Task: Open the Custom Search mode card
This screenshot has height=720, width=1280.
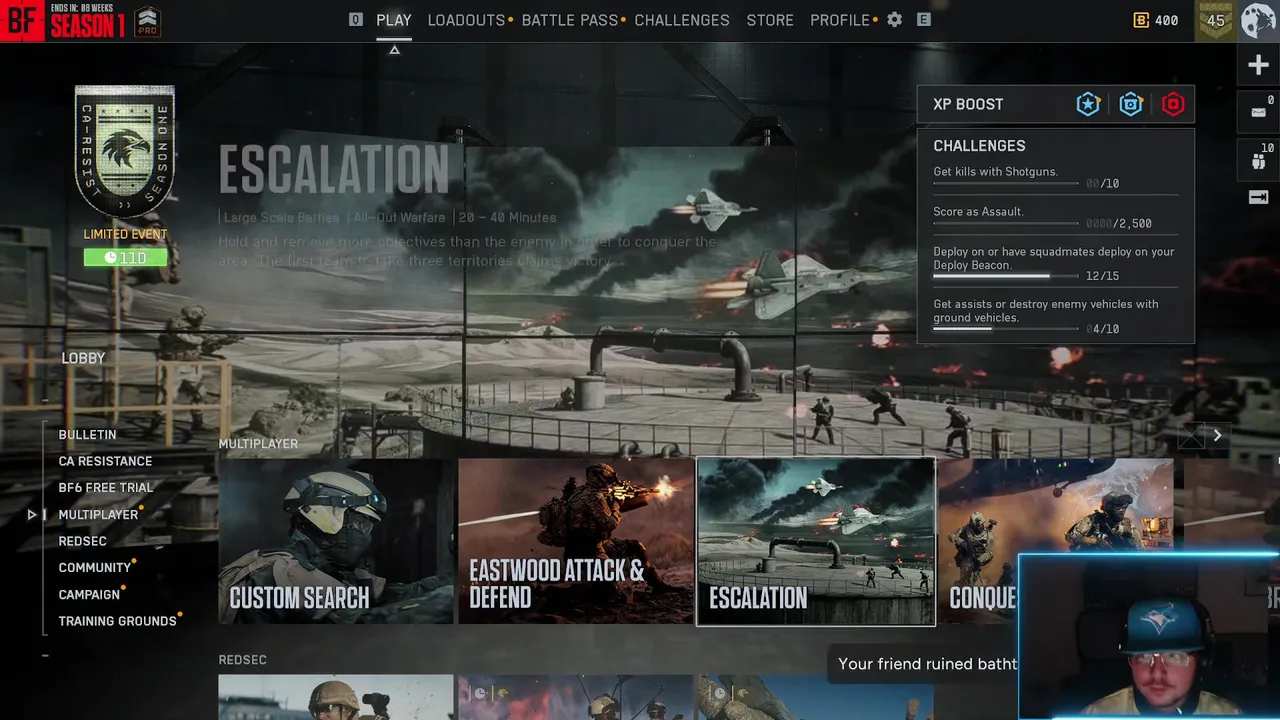Action: coord(336,541)
